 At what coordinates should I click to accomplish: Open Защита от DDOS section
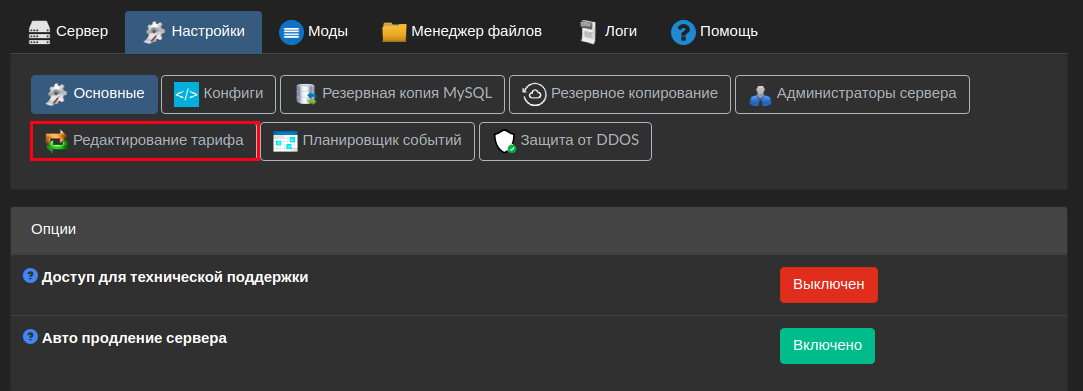click(x=565, y=142)
